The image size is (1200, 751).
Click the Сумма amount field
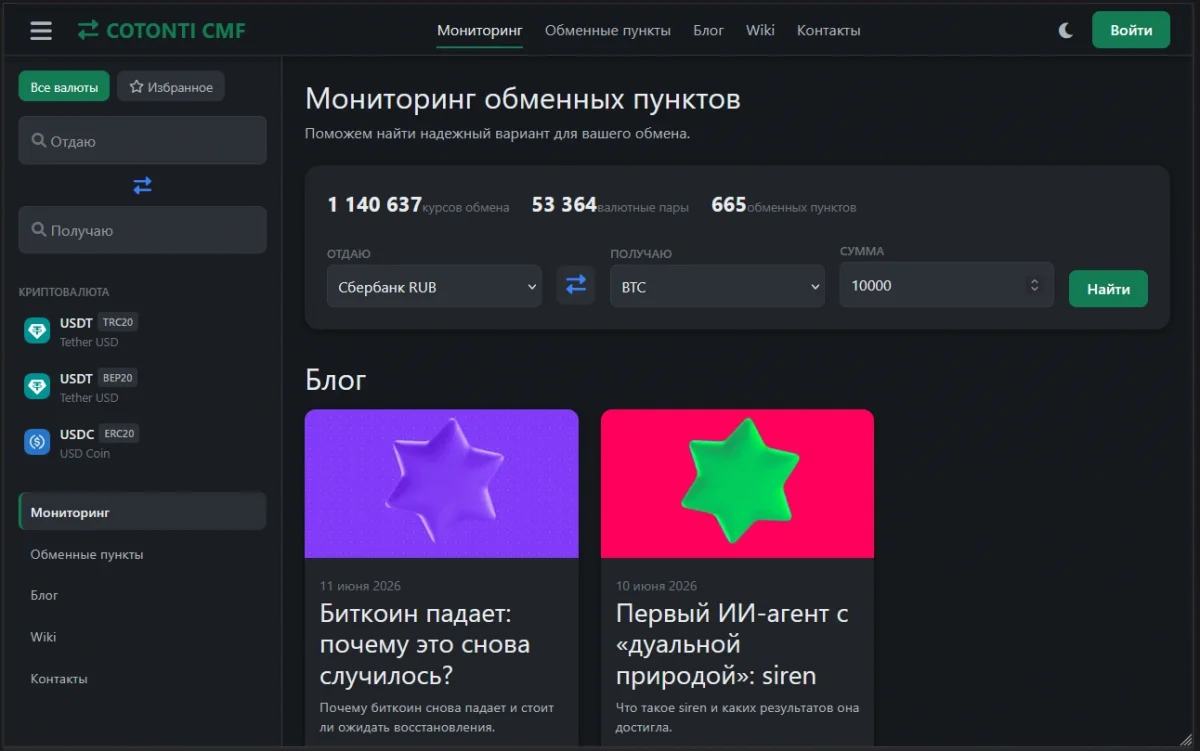946,285
